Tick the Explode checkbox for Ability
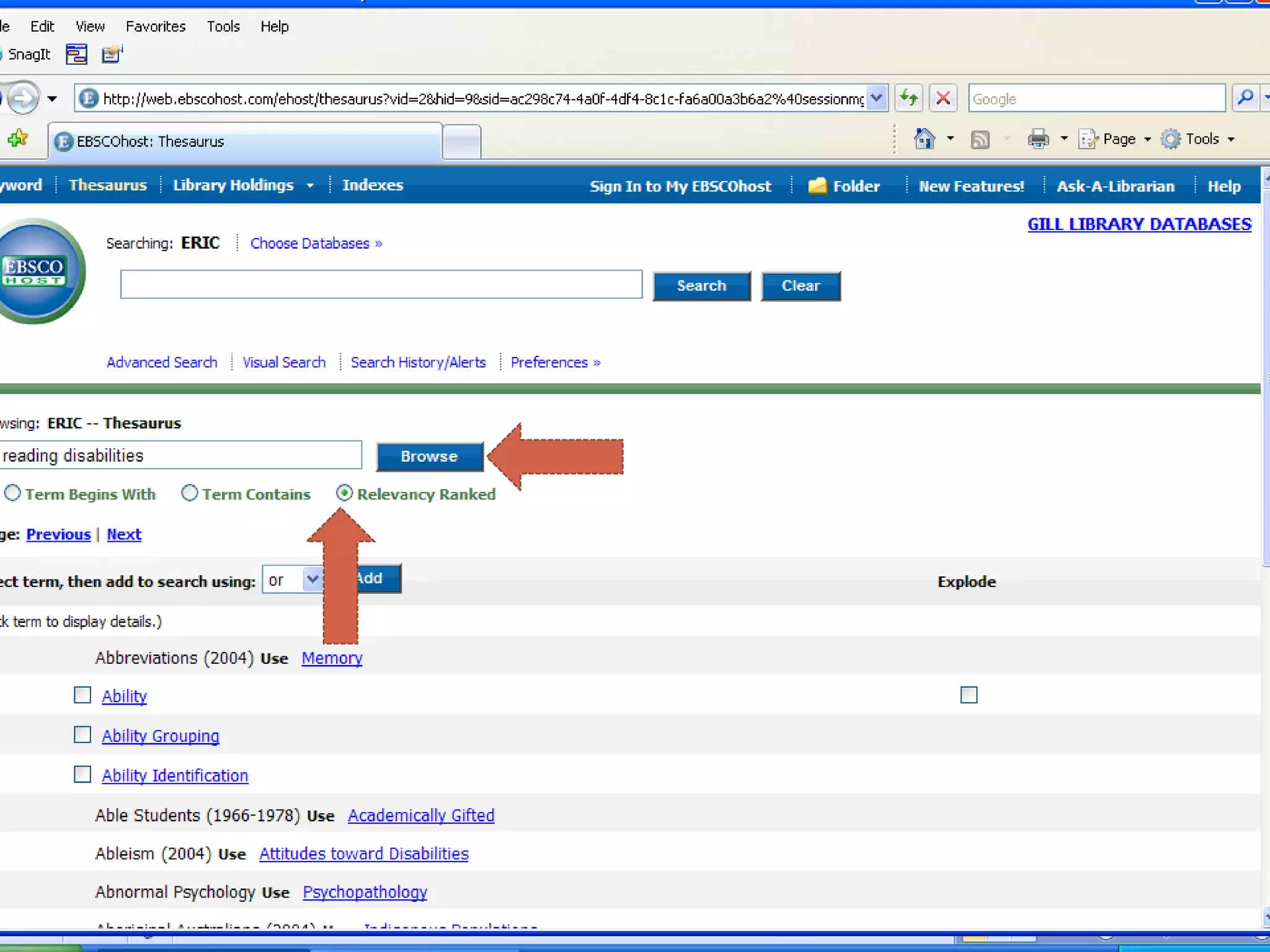The image size is (1270, 952). [x=969, y=695]
